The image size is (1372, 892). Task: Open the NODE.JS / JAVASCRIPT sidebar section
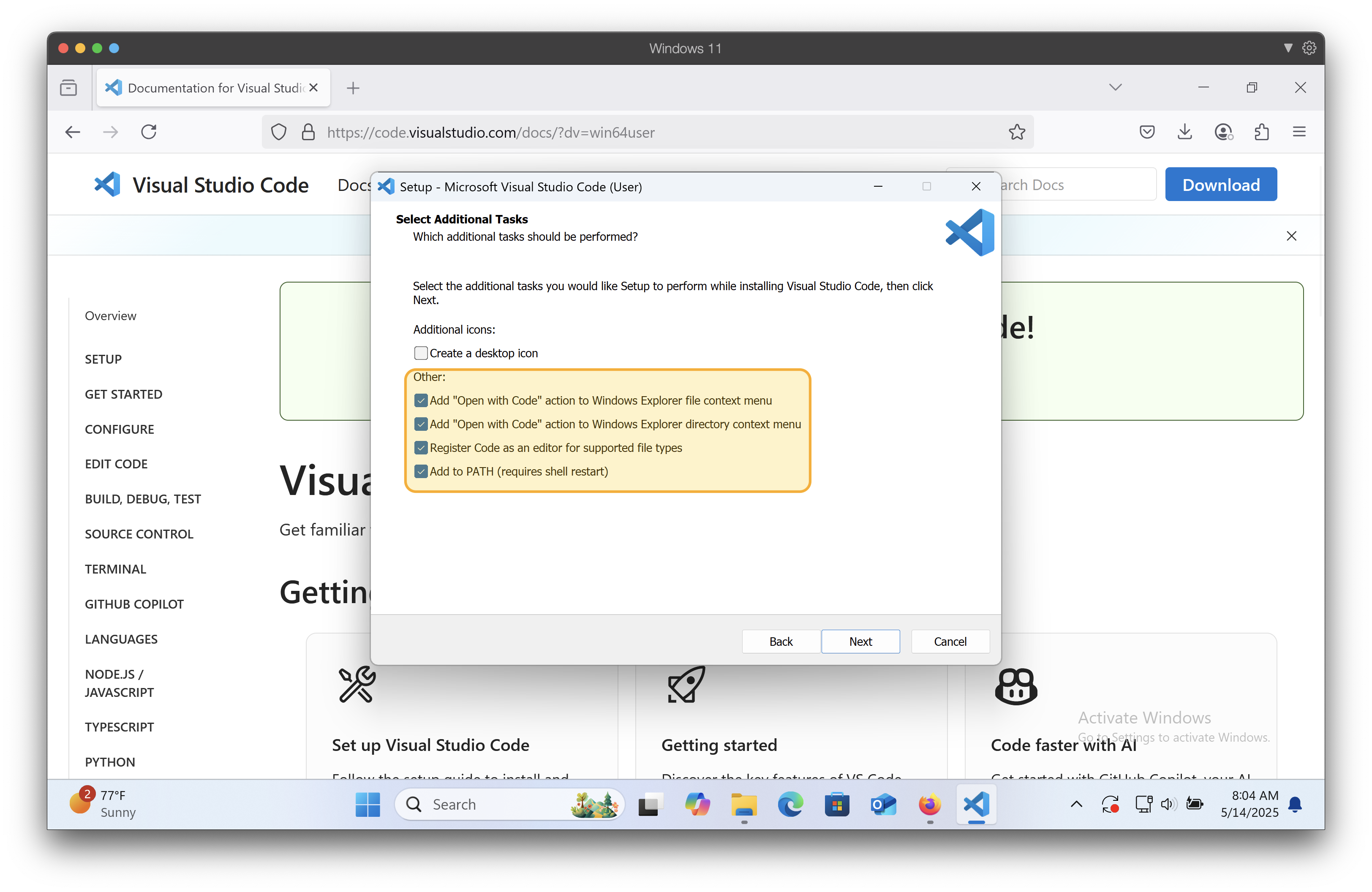119,683
